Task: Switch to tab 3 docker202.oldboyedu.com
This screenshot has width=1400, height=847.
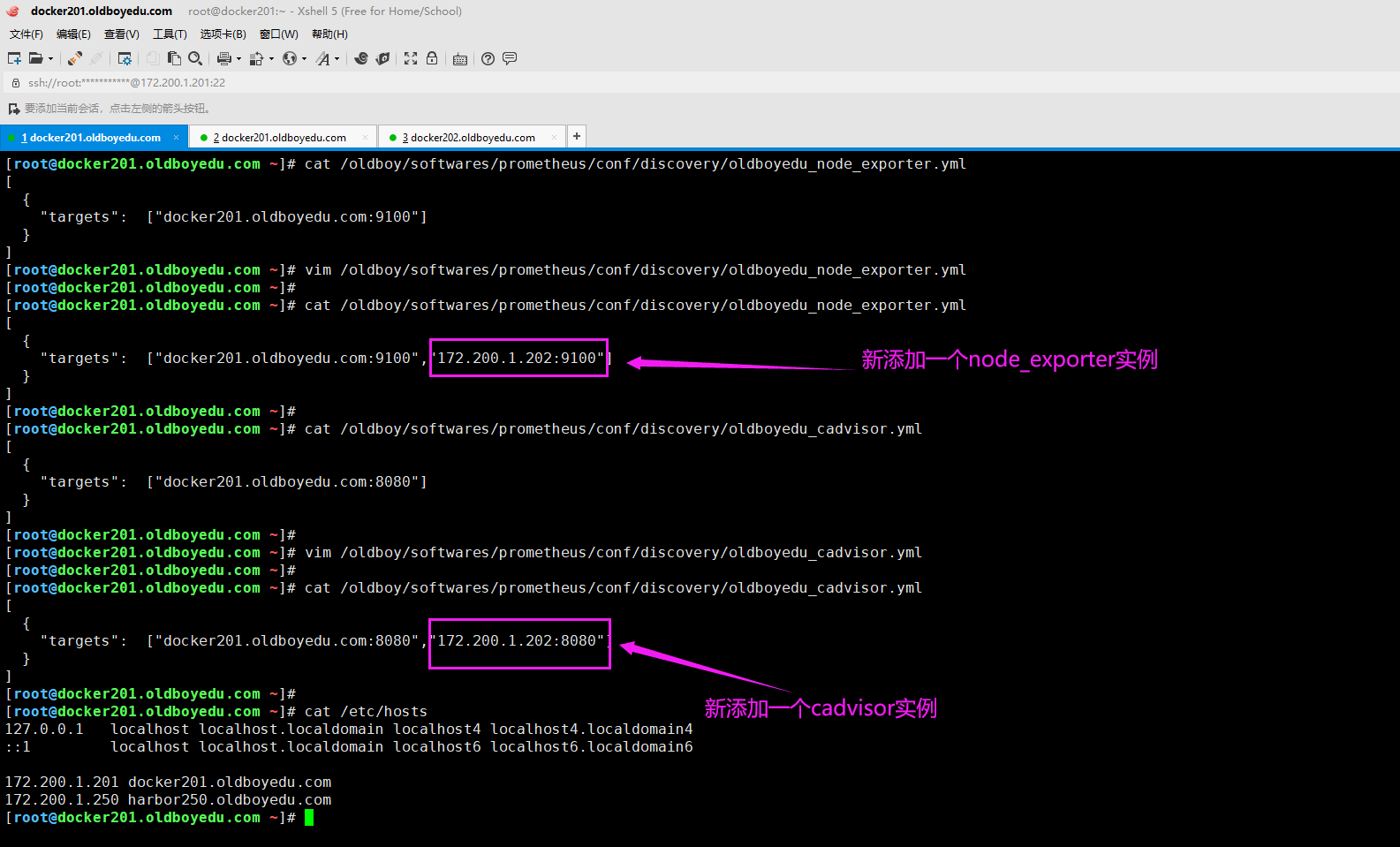Action: tap(471, 137)
